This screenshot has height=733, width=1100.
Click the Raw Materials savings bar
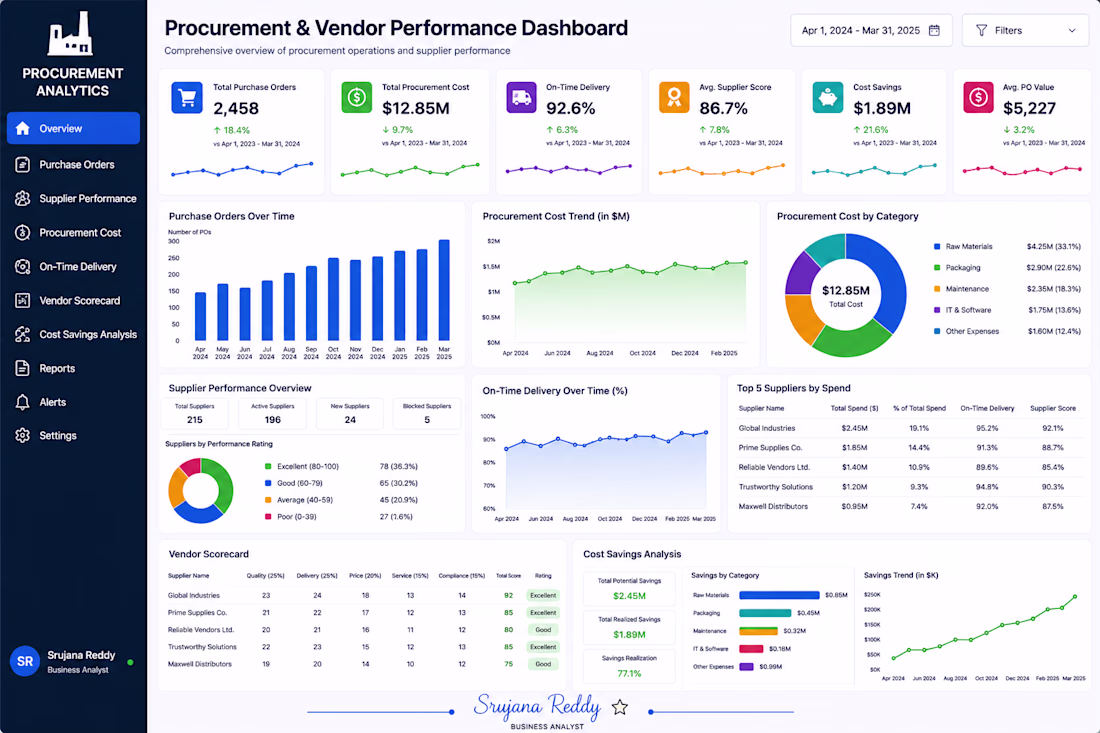point(779,595)
